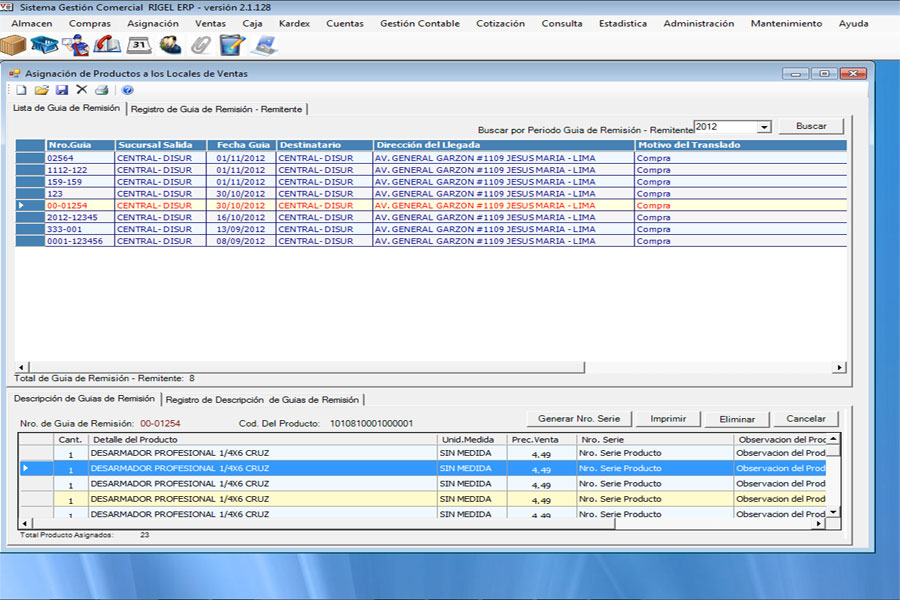The image size is (900, 600).
Task: Click the Generar Nro. Serie button
Action: 579,419
